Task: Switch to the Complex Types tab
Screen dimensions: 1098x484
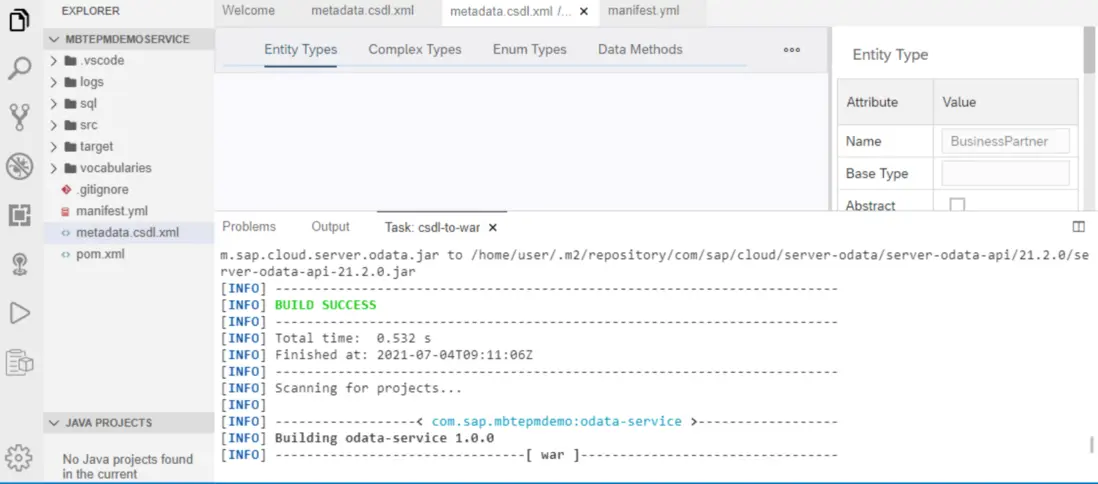Action: tap(415, 50)
